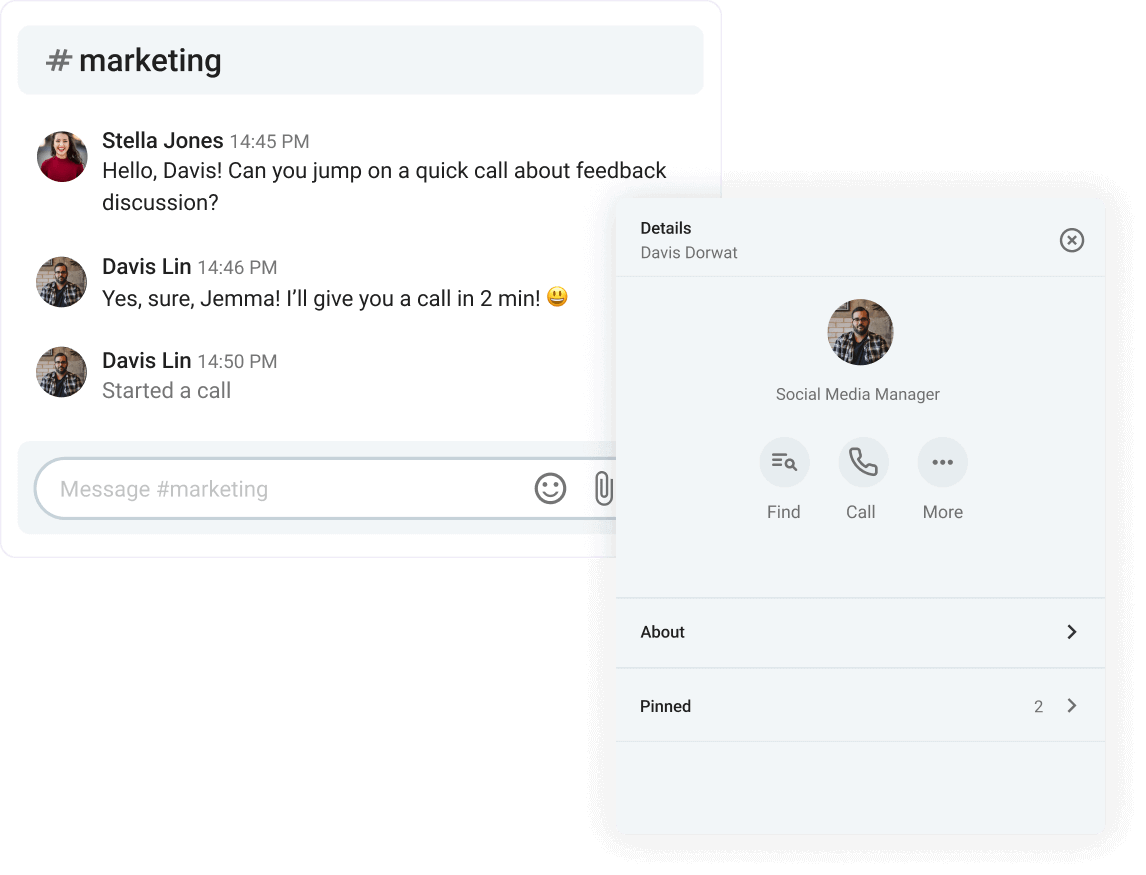Expand the About section chevron
The width and height of the screenshot is (1146, 875).
1071,632
